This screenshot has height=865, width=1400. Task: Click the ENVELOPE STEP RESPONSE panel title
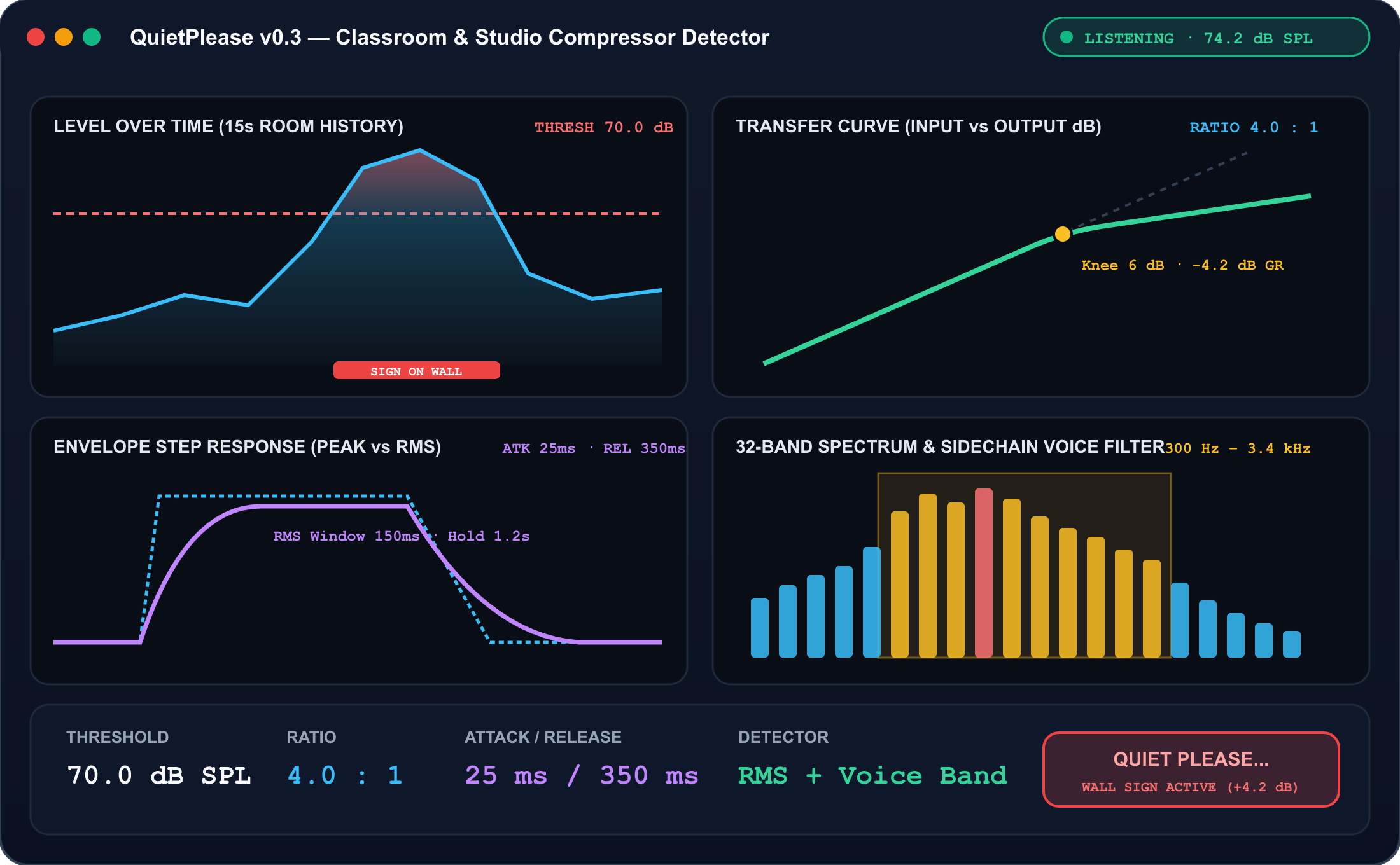tap(248, 447)
